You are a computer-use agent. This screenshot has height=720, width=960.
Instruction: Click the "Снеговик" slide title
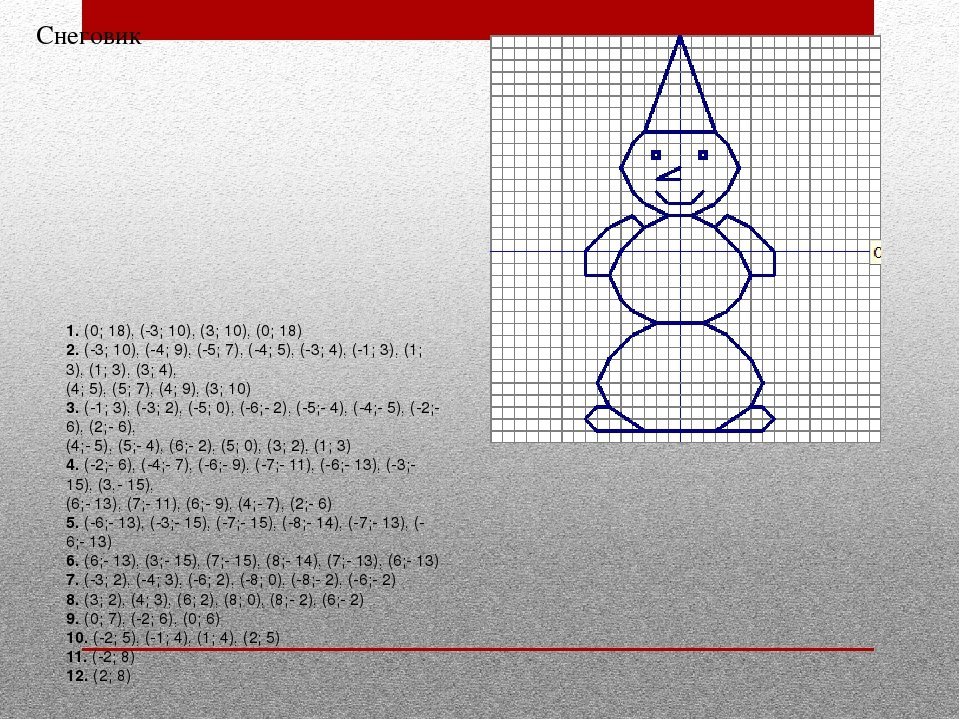coord(88,37)
